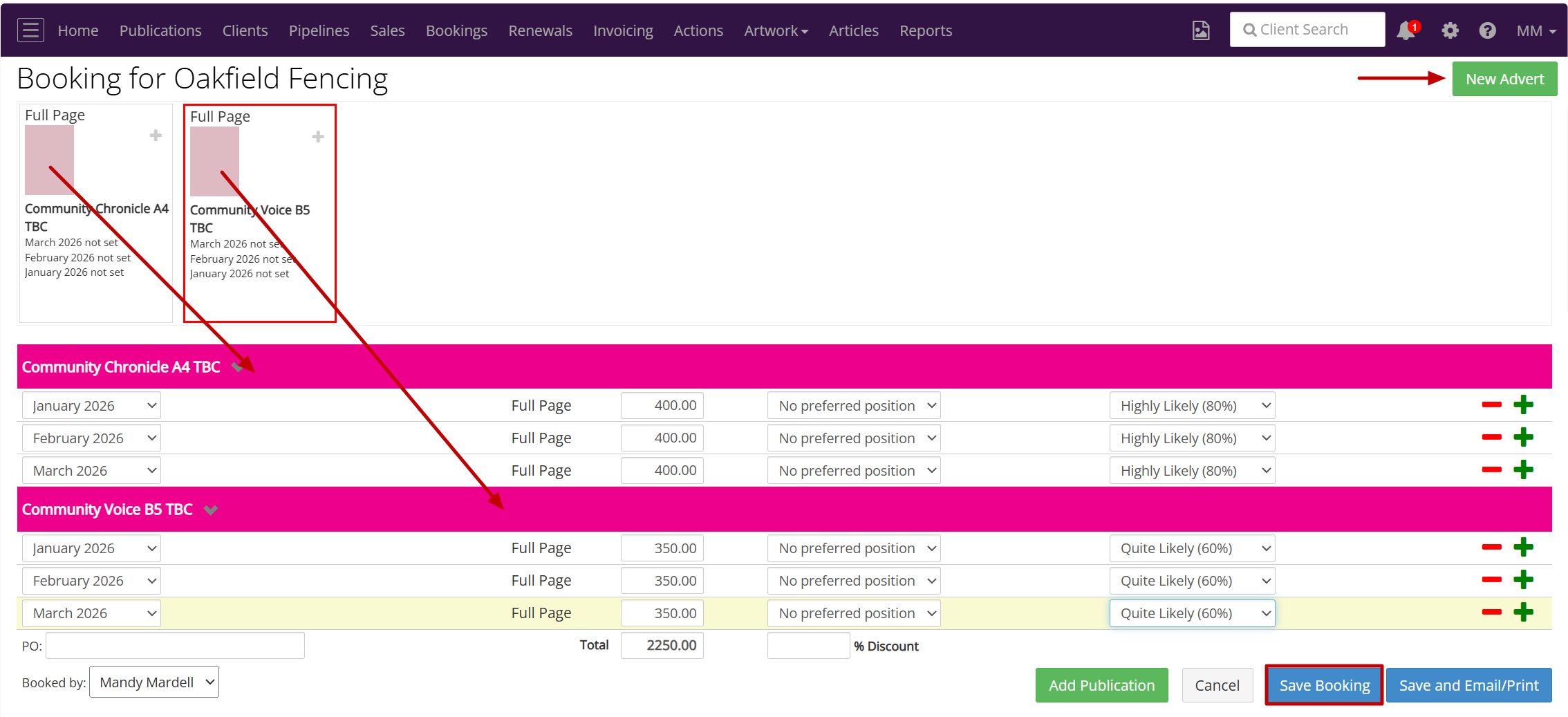Open Clients section

(245, 30)
